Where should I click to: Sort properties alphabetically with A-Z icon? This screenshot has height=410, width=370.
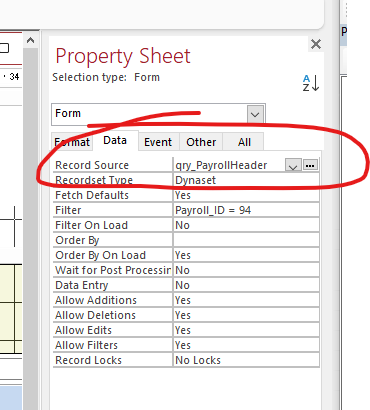coord(311,83)
